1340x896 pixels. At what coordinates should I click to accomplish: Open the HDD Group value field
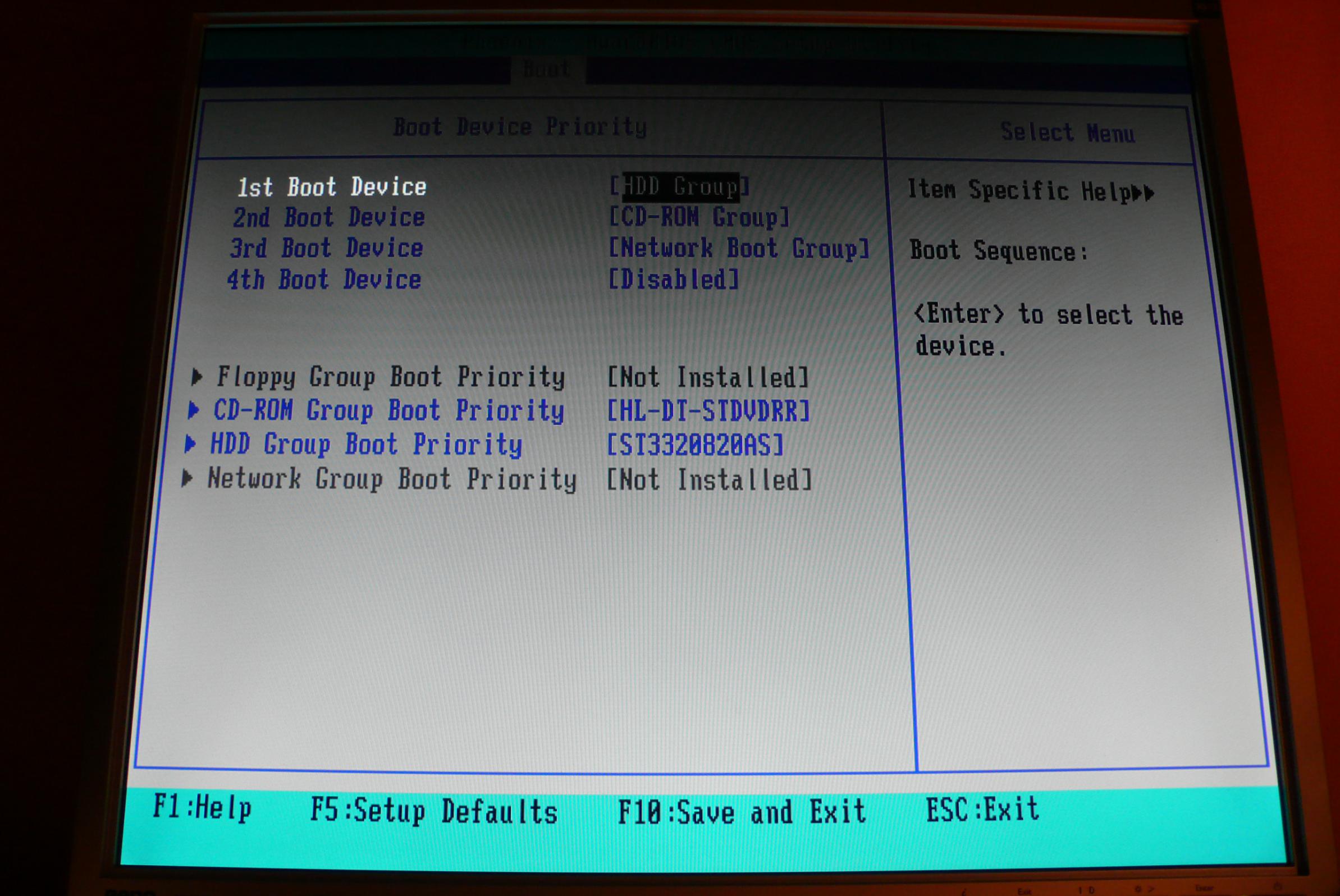pos(680,187)
